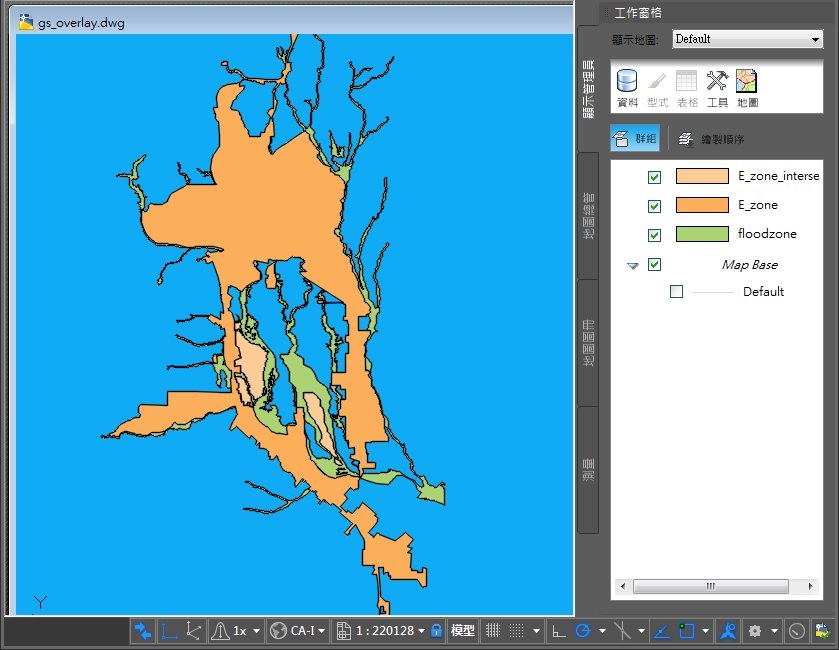Click the scale sheet icon before 1:220128

(344, 631)
